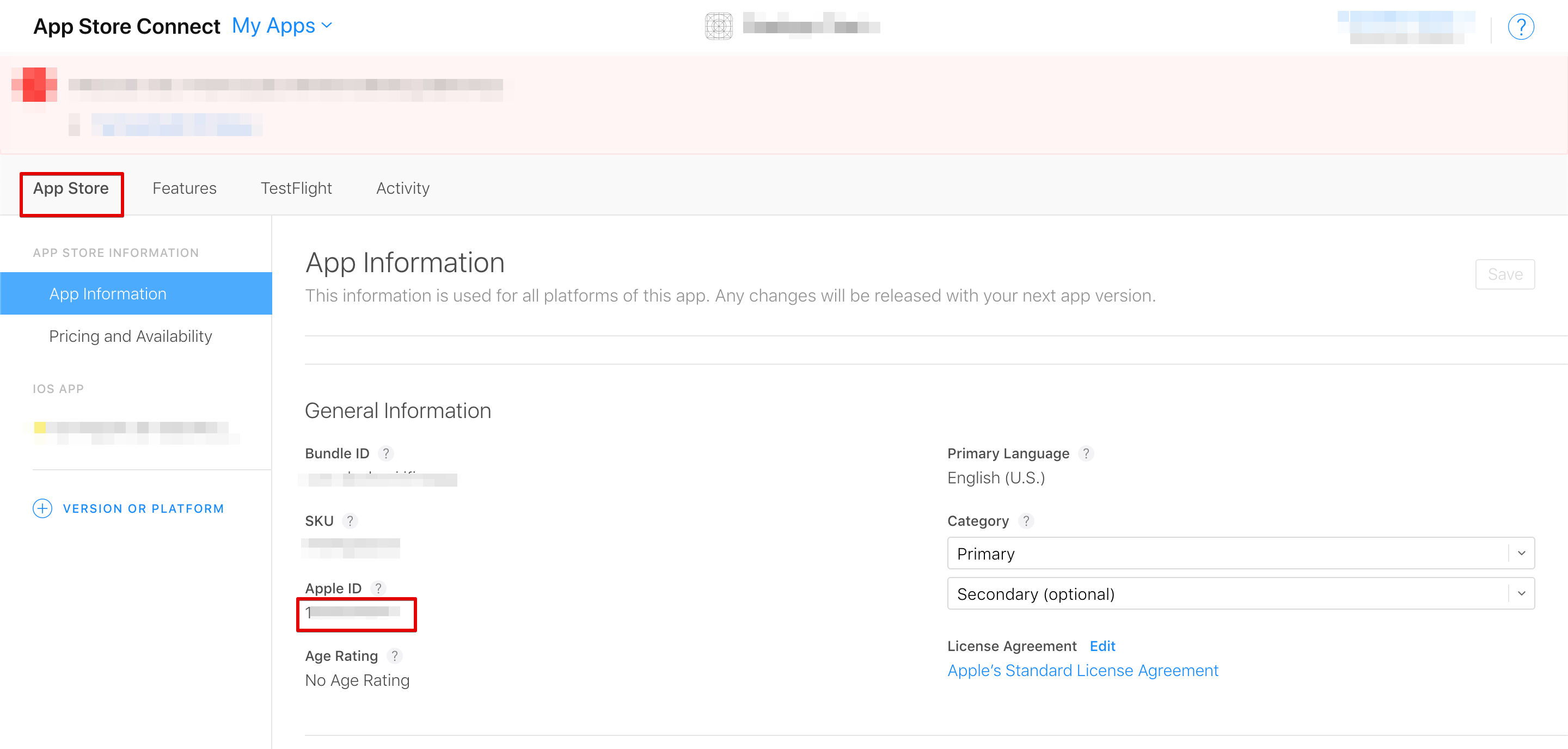Click the plus icon beside Version or Platform
The width and height of the screenshot is (1568, 749).
[x=41, y=508]
